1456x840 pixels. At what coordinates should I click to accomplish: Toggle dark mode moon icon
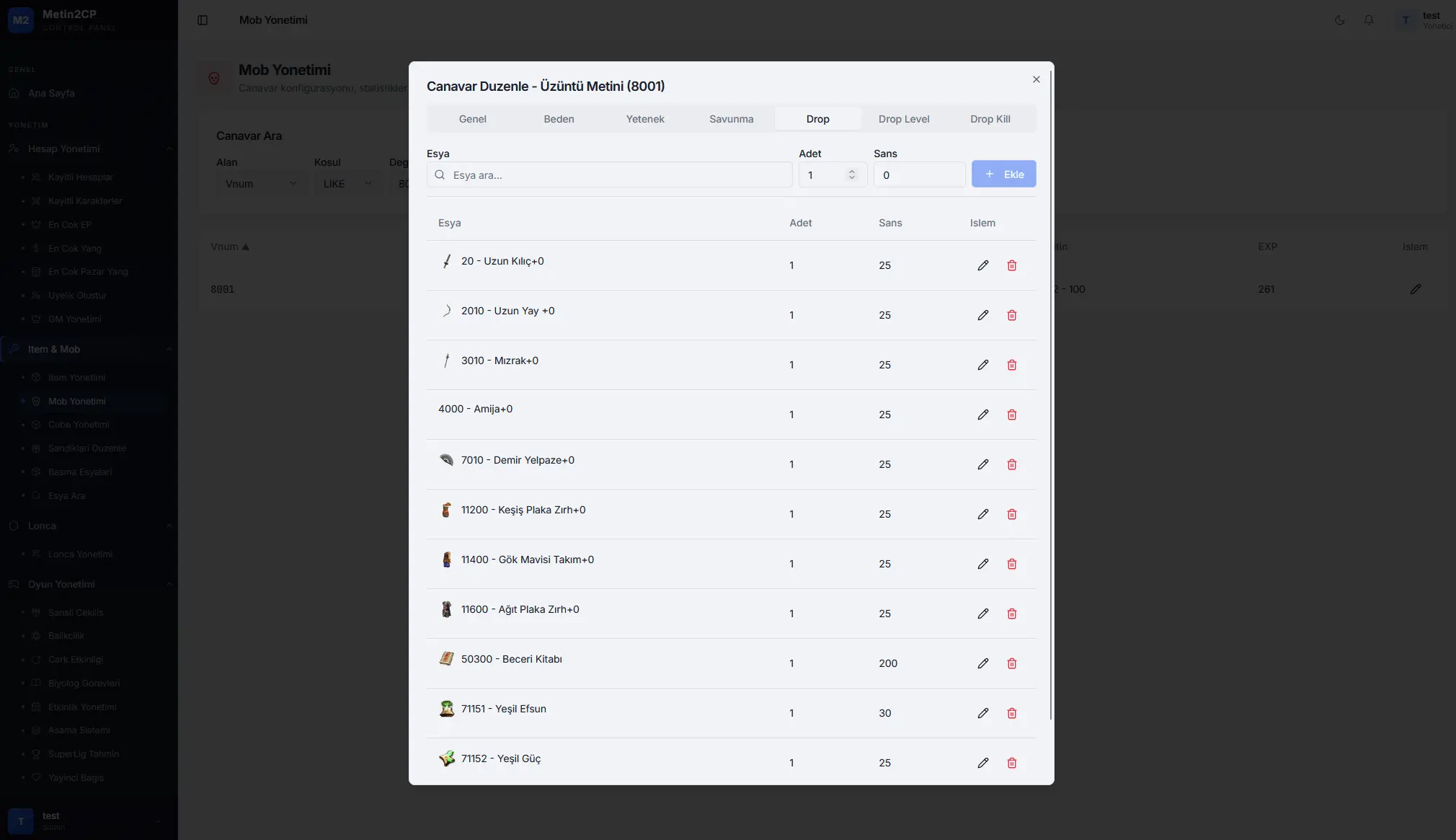coord(1339,20)
